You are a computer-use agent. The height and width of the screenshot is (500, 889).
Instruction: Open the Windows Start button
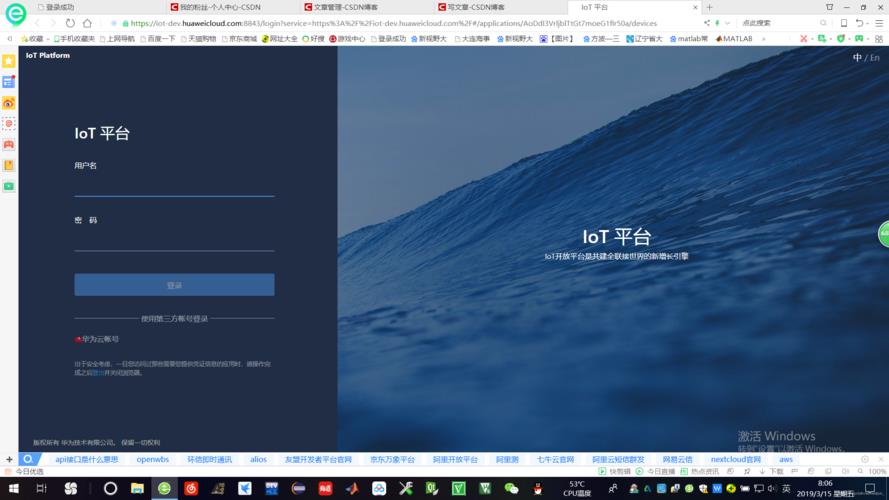(14, 488)
